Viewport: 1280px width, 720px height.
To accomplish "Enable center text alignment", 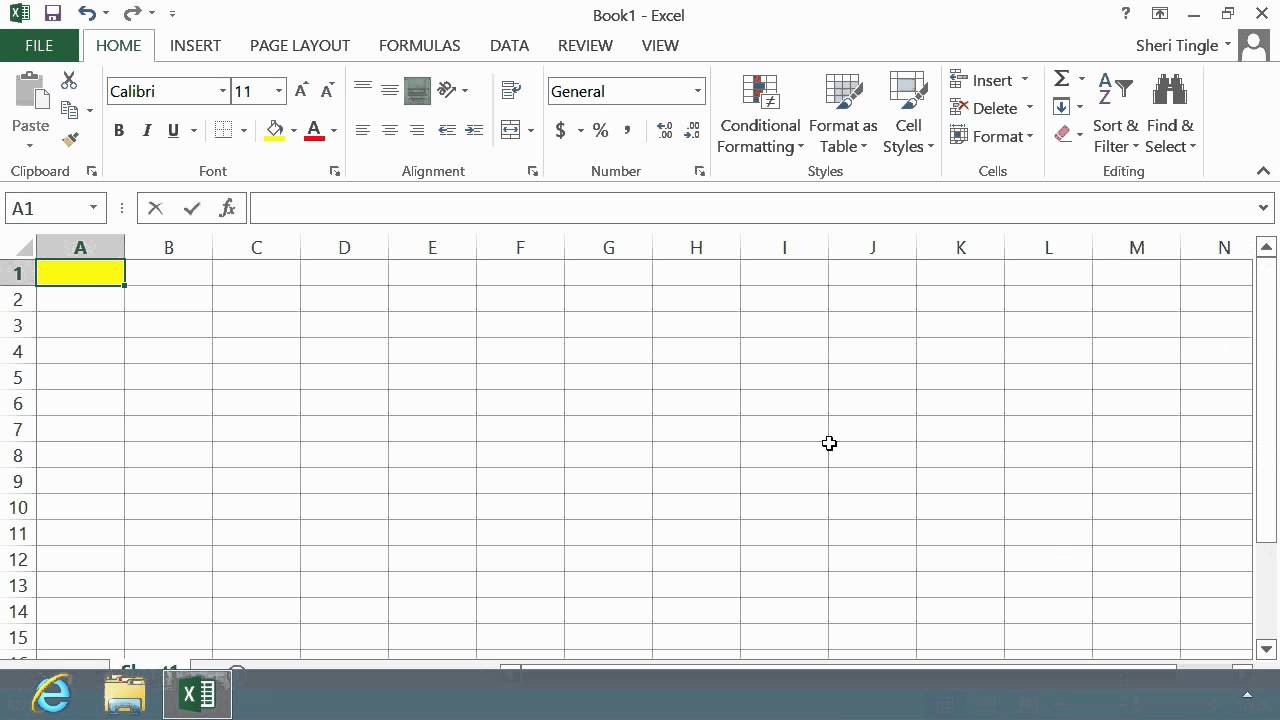I will point(390,130).
